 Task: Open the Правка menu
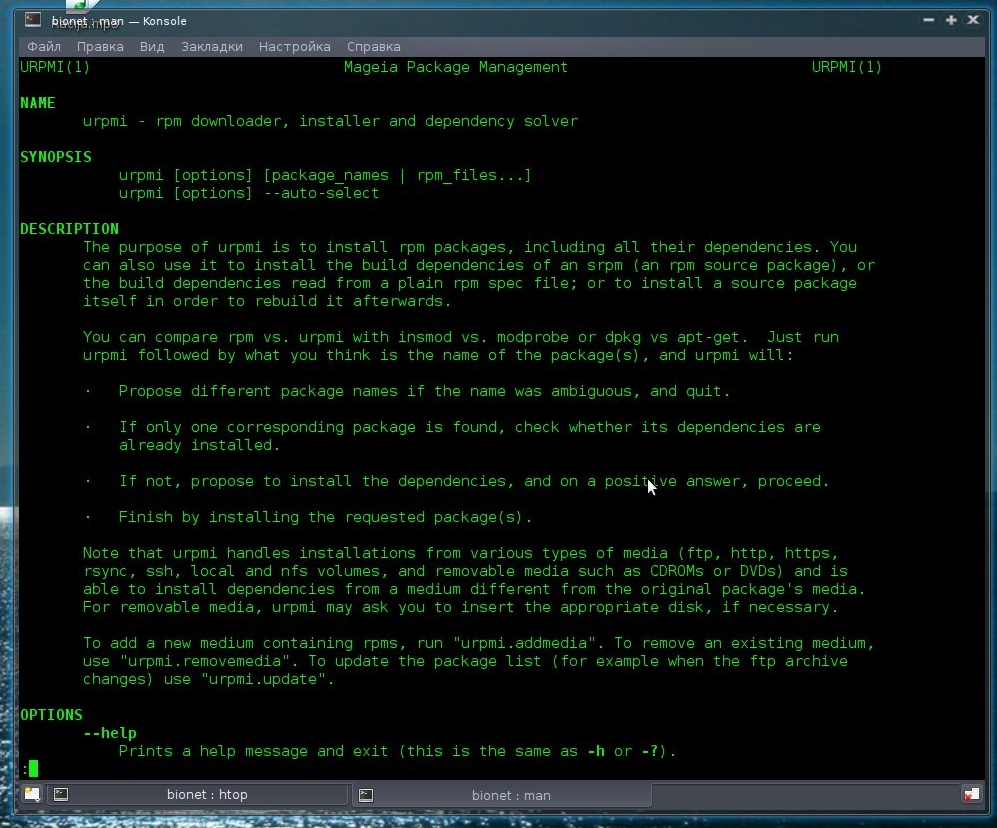tap(100, 46)
